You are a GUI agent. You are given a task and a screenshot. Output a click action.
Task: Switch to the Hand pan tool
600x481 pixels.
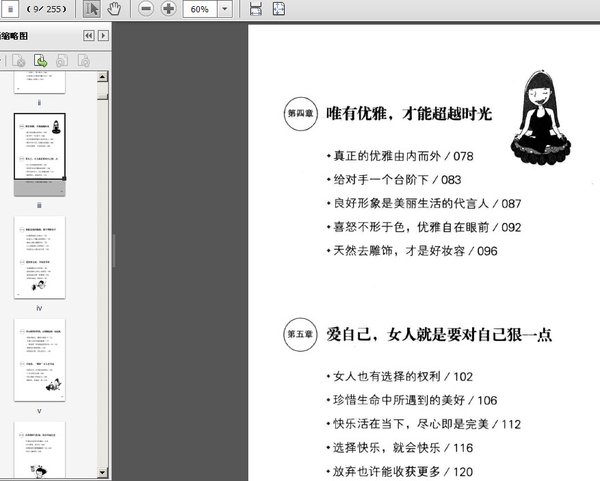[x=114, y=9]
